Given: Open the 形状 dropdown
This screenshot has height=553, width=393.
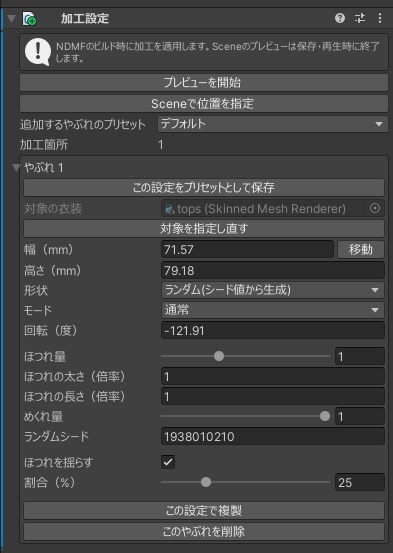Looking at the screenshot, I should pos(273,290).
